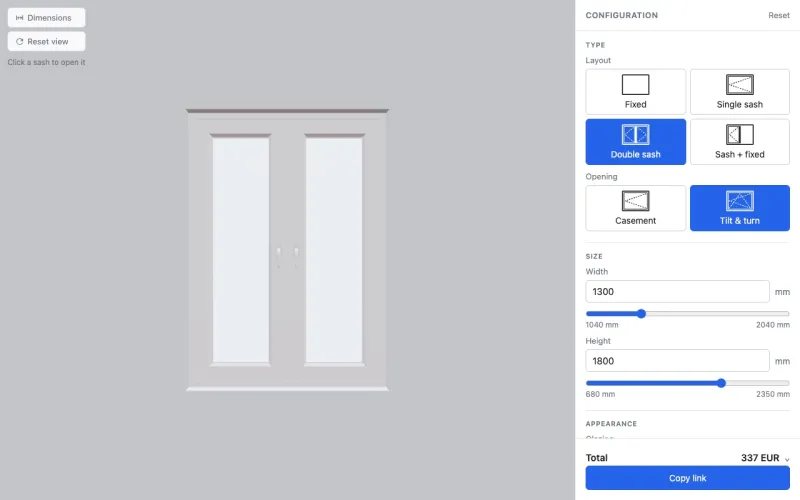The width and height of the screenshot is (800, 500).
Task: Click the Width input field
Action: coord(677,291)
